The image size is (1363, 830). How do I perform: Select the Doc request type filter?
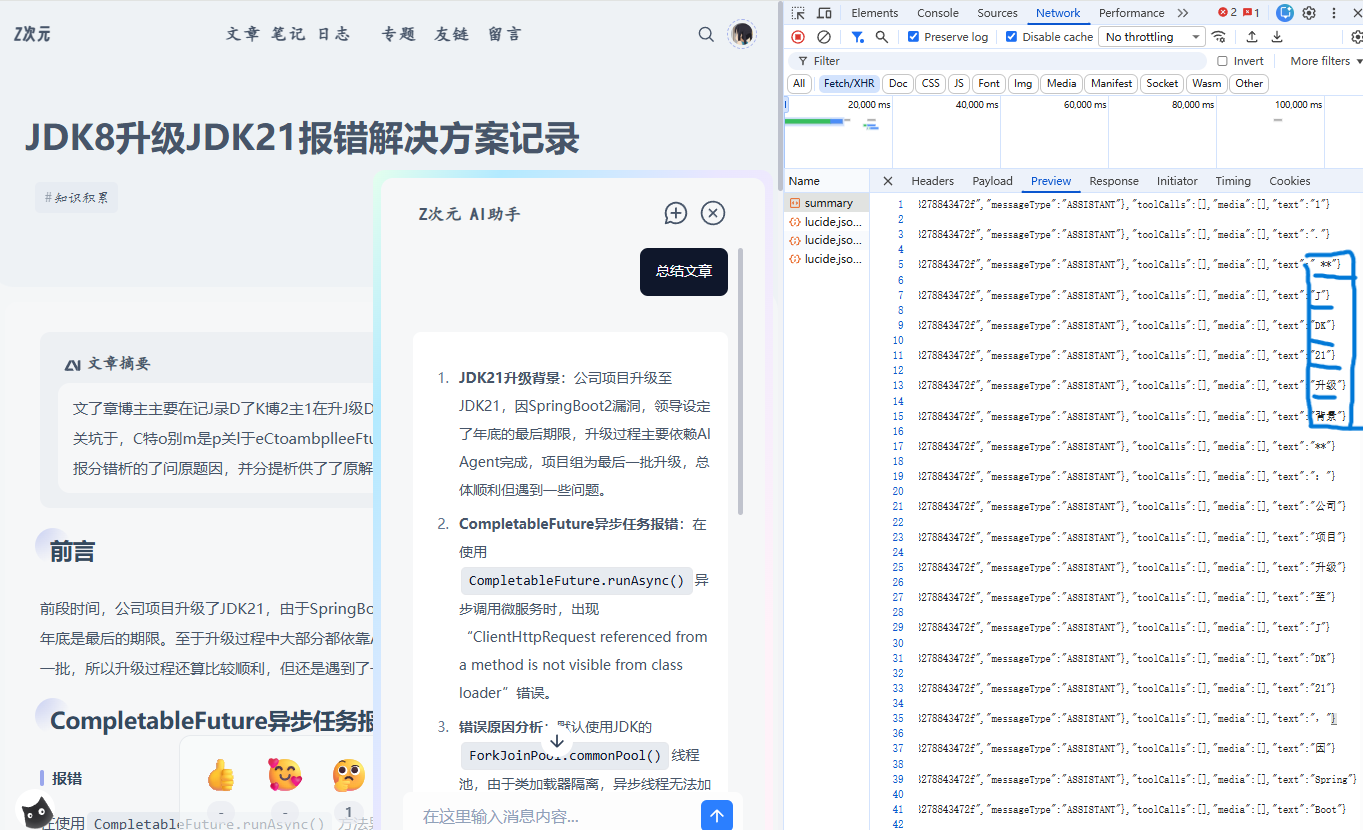click(898, 84)
